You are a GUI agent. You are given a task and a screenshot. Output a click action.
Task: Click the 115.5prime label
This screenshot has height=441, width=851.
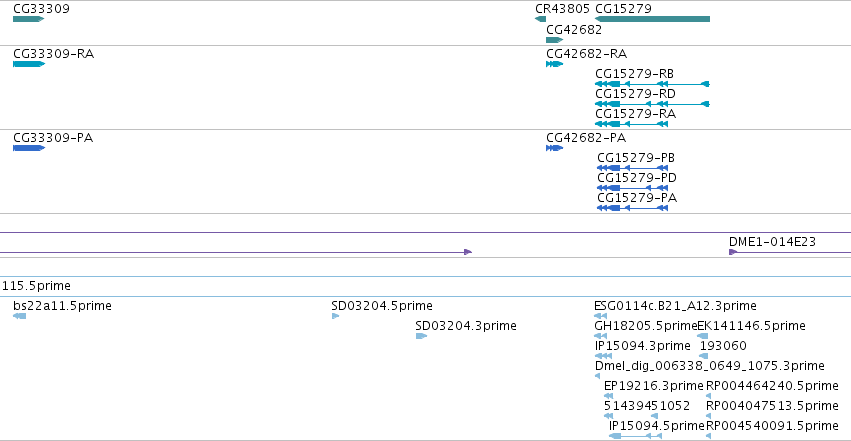(x=36, y=286)
